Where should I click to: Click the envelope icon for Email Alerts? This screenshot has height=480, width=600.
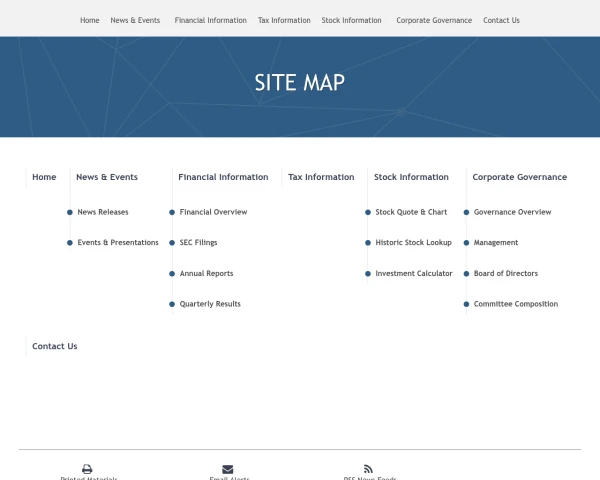coord(228,468)
